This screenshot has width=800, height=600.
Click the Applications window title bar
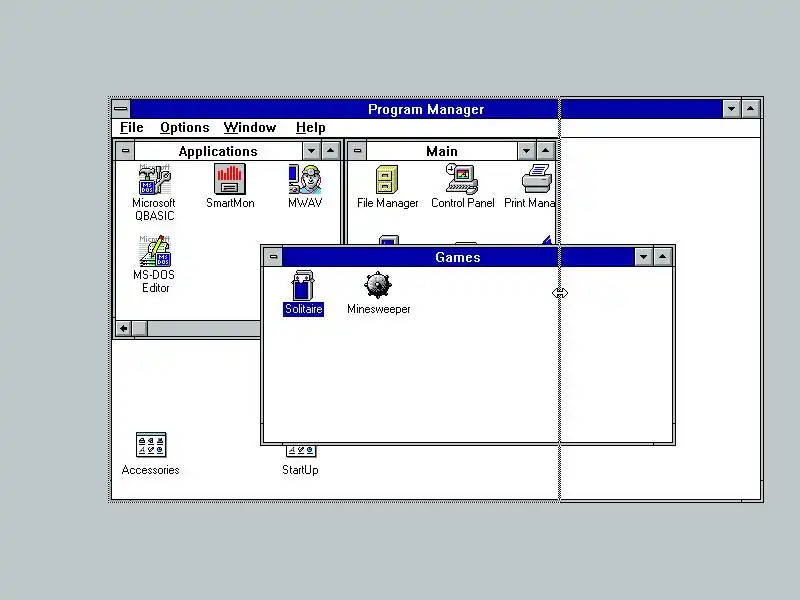click(218, 151)
